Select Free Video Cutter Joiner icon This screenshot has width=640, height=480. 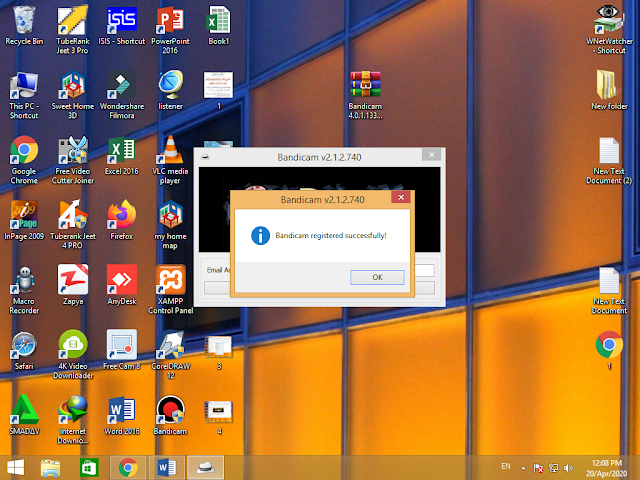coord(73,160)
